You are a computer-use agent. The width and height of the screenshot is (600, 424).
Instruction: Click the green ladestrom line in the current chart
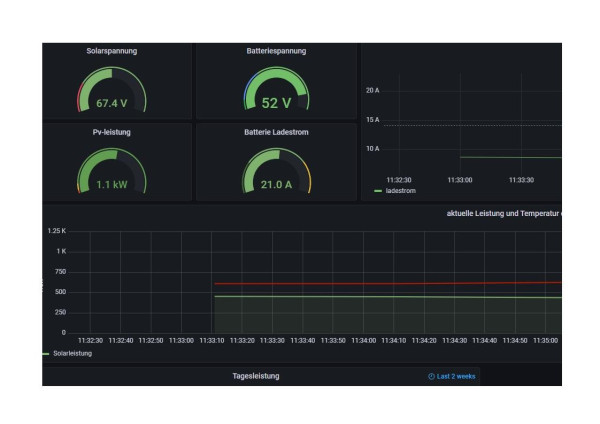[x=510, y=157]
